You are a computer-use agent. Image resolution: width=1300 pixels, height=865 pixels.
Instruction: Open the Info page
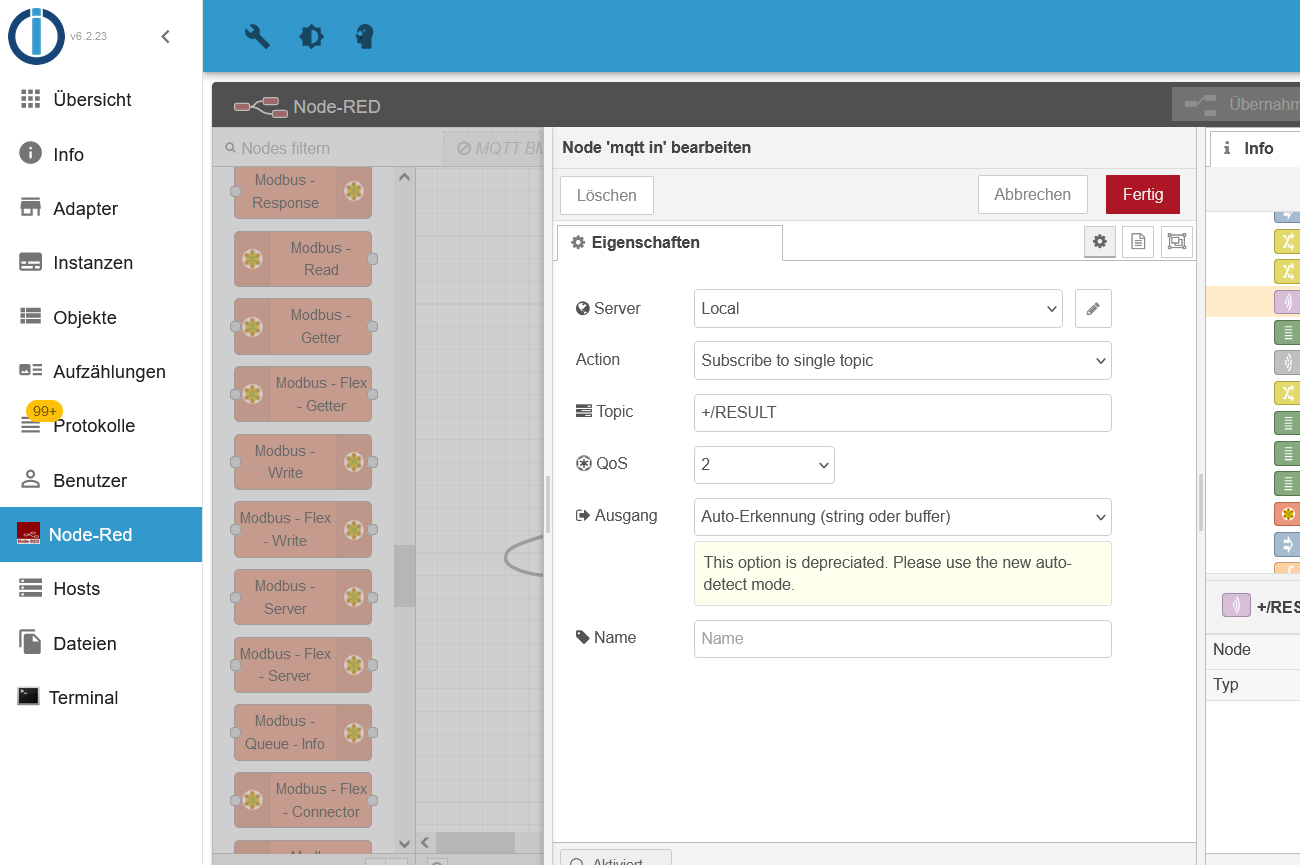pyautogui.click(x=101, y=154)
